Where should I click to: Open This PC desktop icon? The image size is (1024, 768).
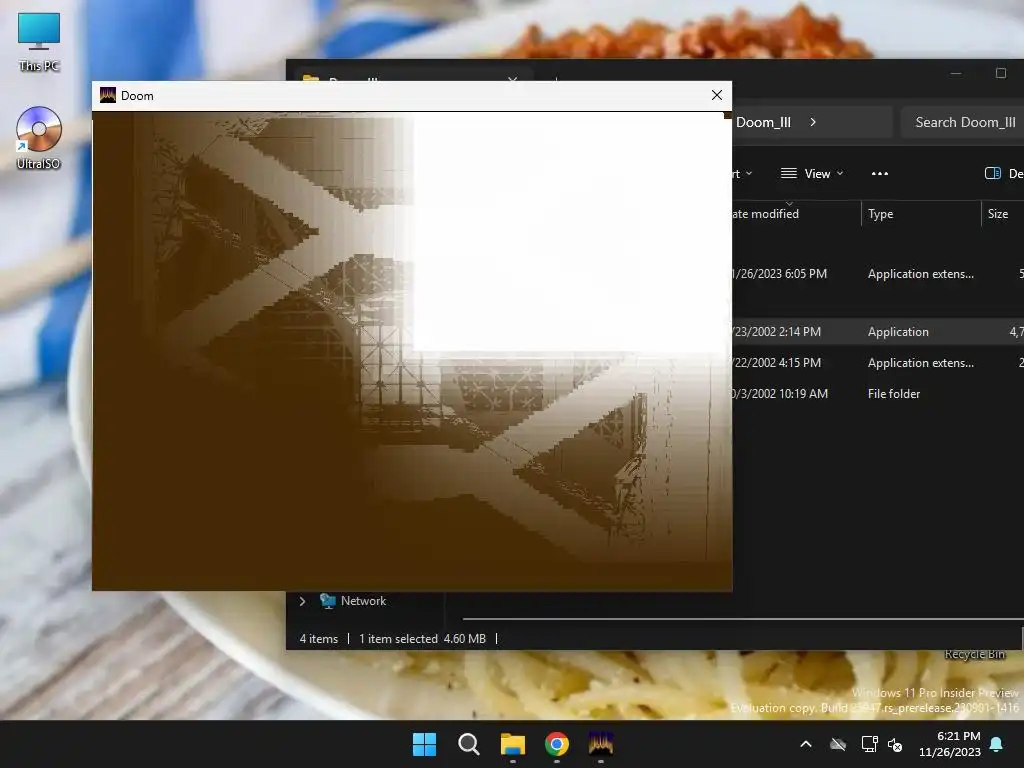39,42
